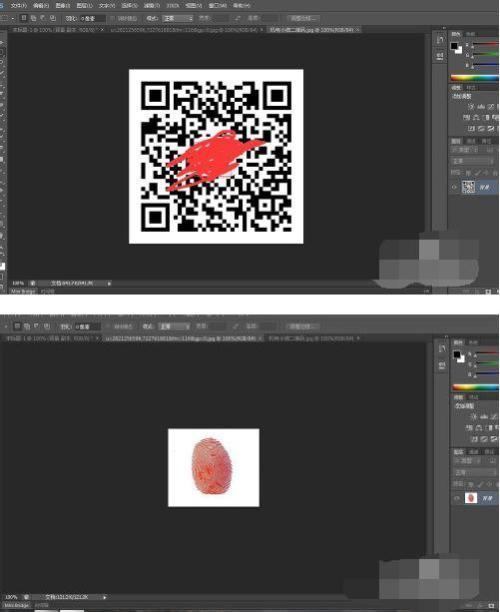Viewport: 500px width, 612px height.
Task: Switch to the 样式 panel tab in bottom window
Action: [x=473, y=397]
